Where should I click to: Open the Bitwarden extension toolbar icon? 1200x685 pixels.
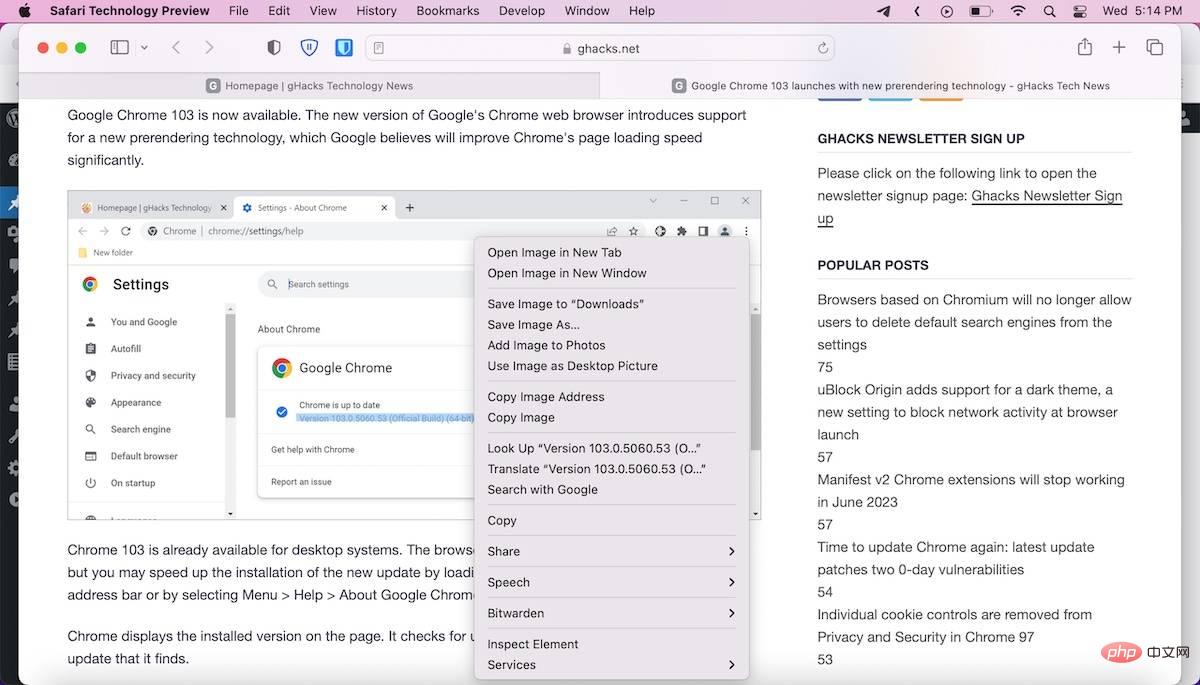(343, 48)
